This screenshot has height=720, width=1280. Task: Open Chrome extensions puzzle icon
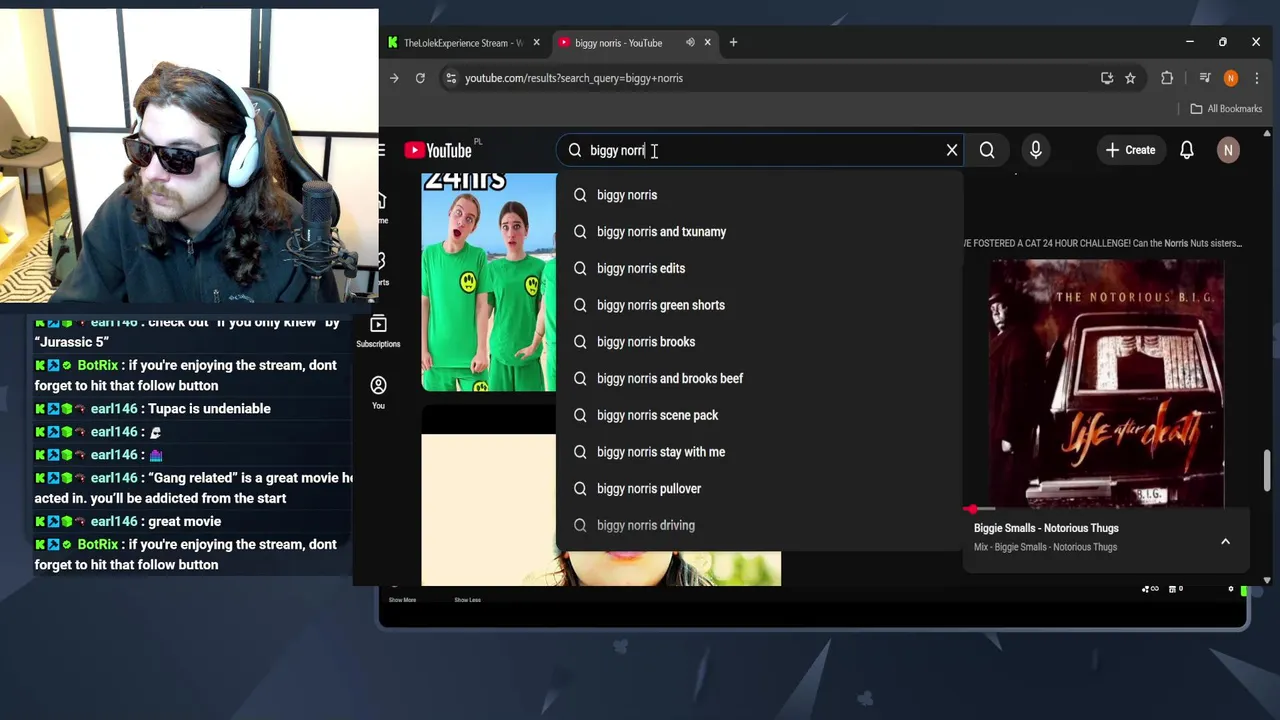(x=1167, y=78)
